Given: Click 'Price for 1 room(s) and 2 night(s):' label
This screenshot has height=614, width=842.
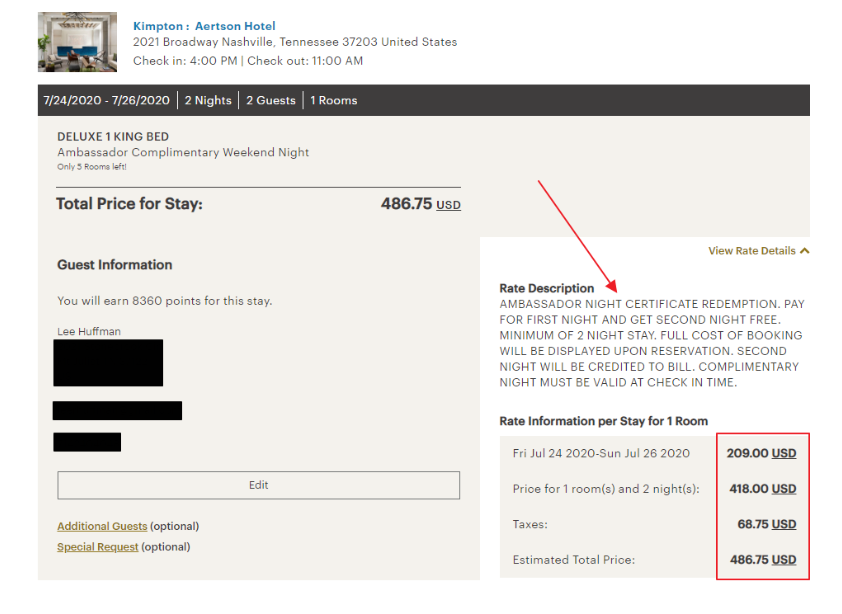Looking at the screenshot, I should click(x=606, y=489).
